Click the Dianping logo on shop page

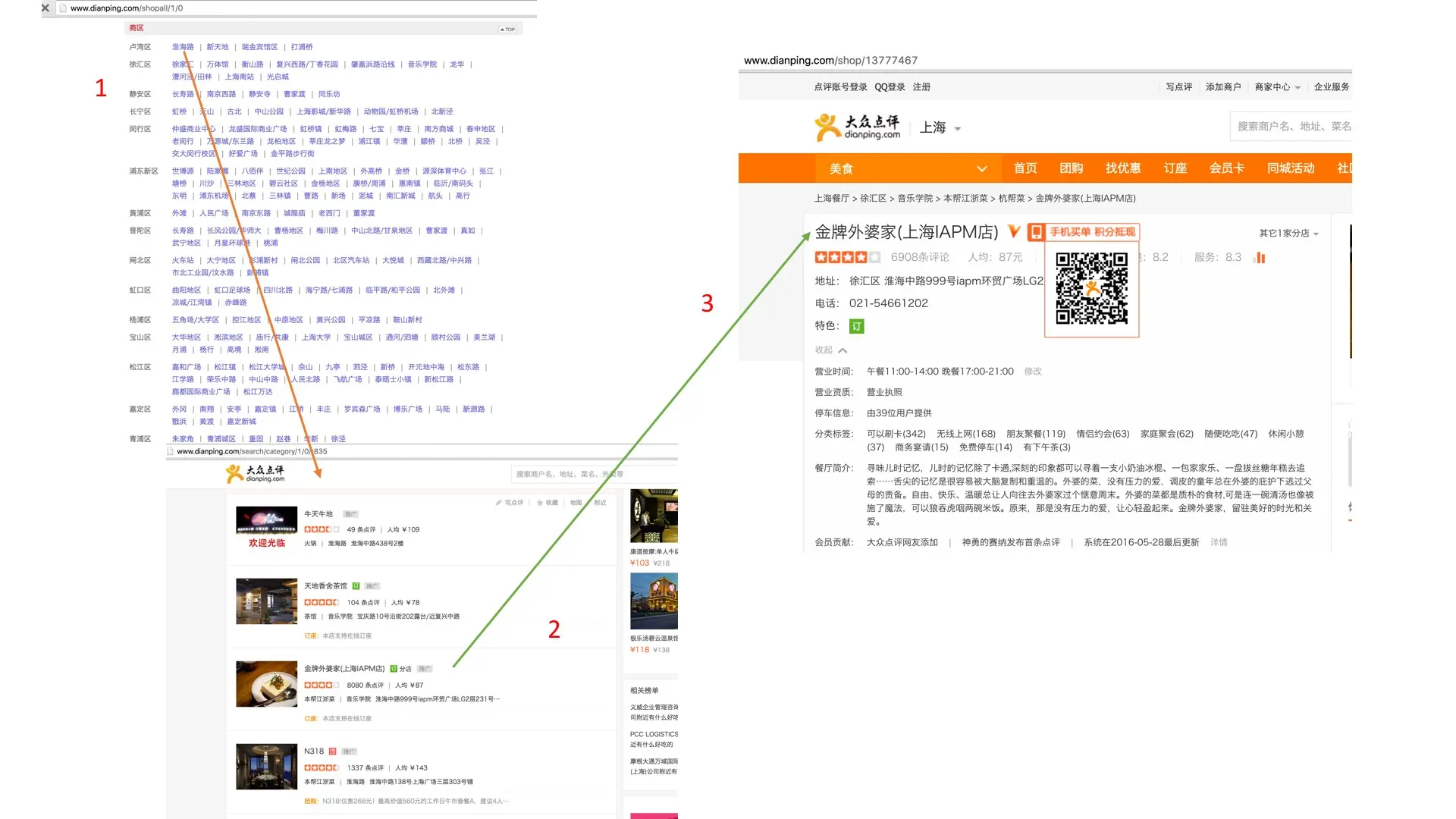[857, 127]
